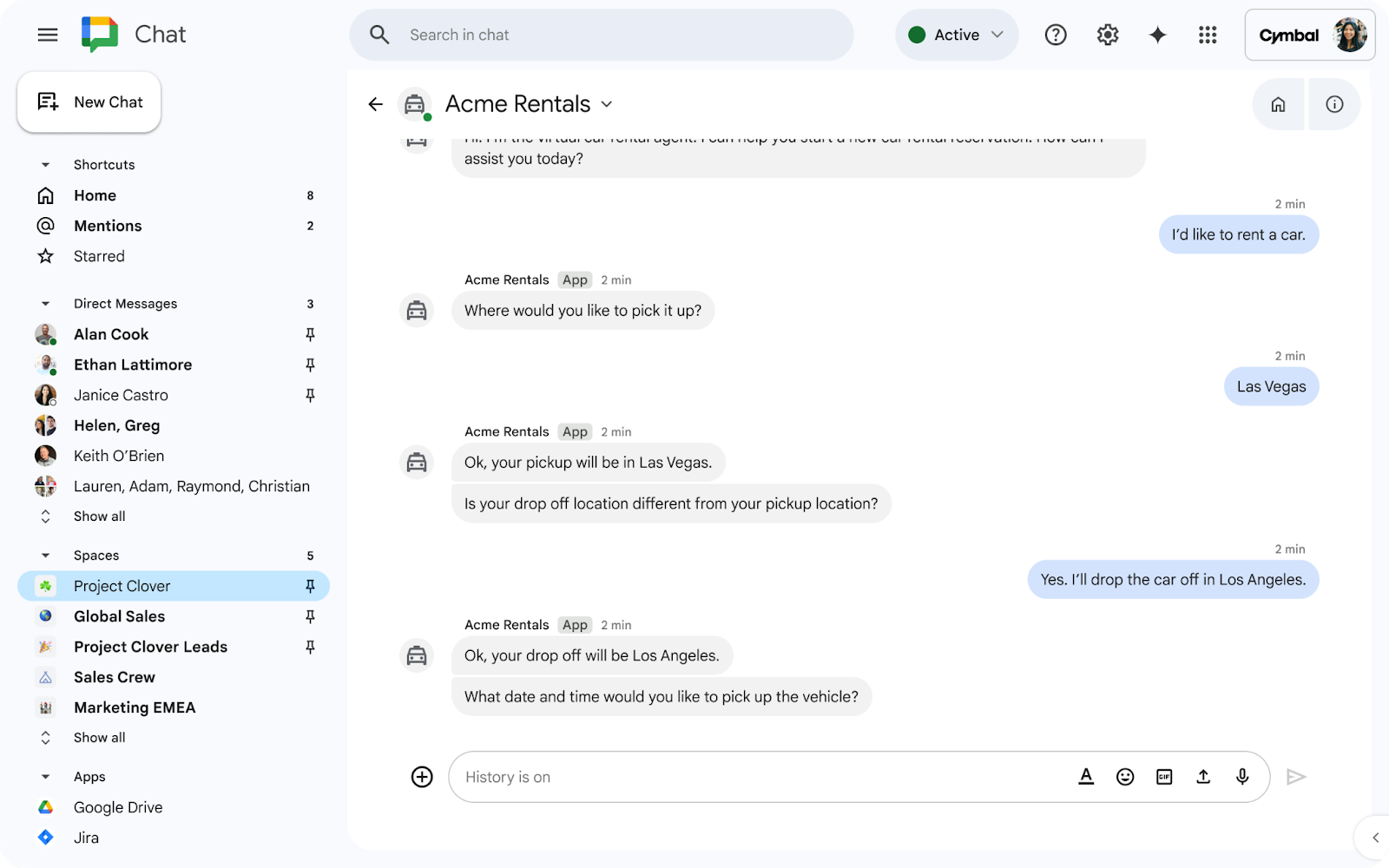Open settings gear icon
Screen dimensions: 1389x868
[x=1108, y=35]
